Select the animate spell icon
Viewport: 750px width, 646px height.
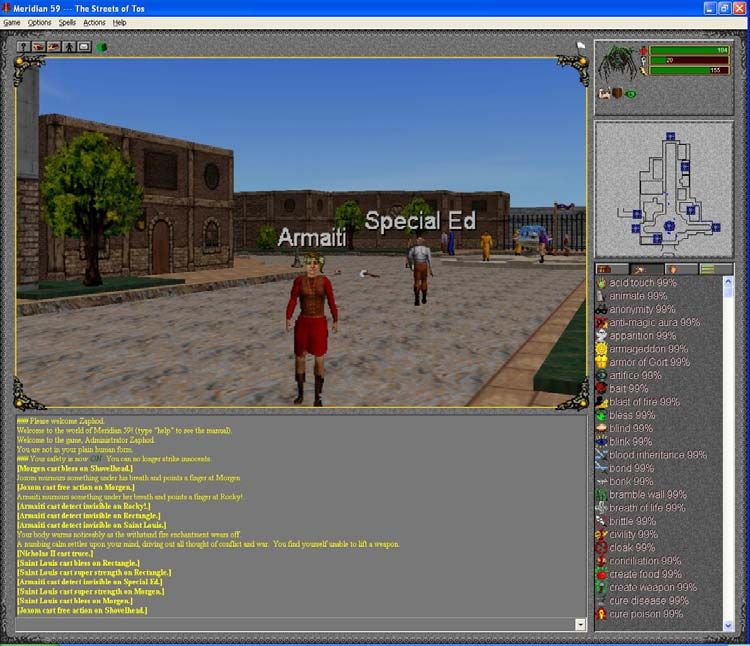click(x=601, y=296)
